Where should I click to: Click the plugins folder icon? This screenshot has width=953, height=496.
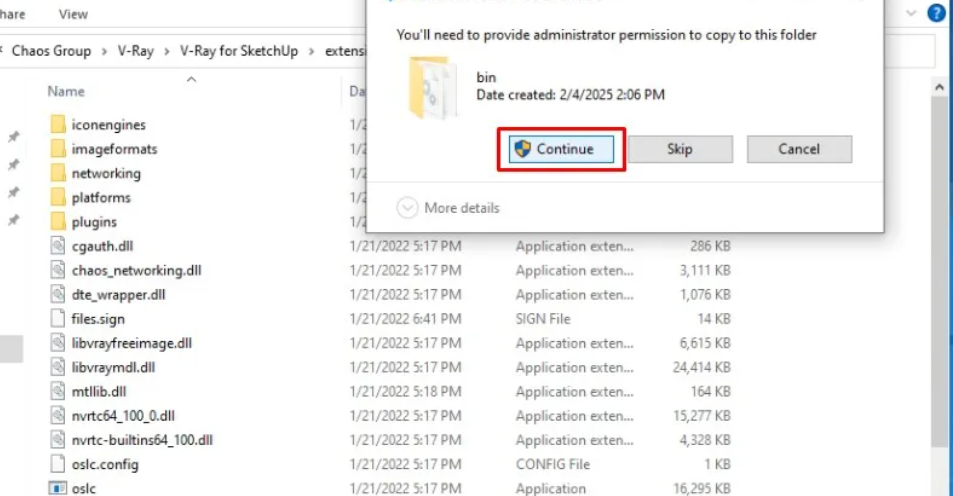[x=57, y=222]
